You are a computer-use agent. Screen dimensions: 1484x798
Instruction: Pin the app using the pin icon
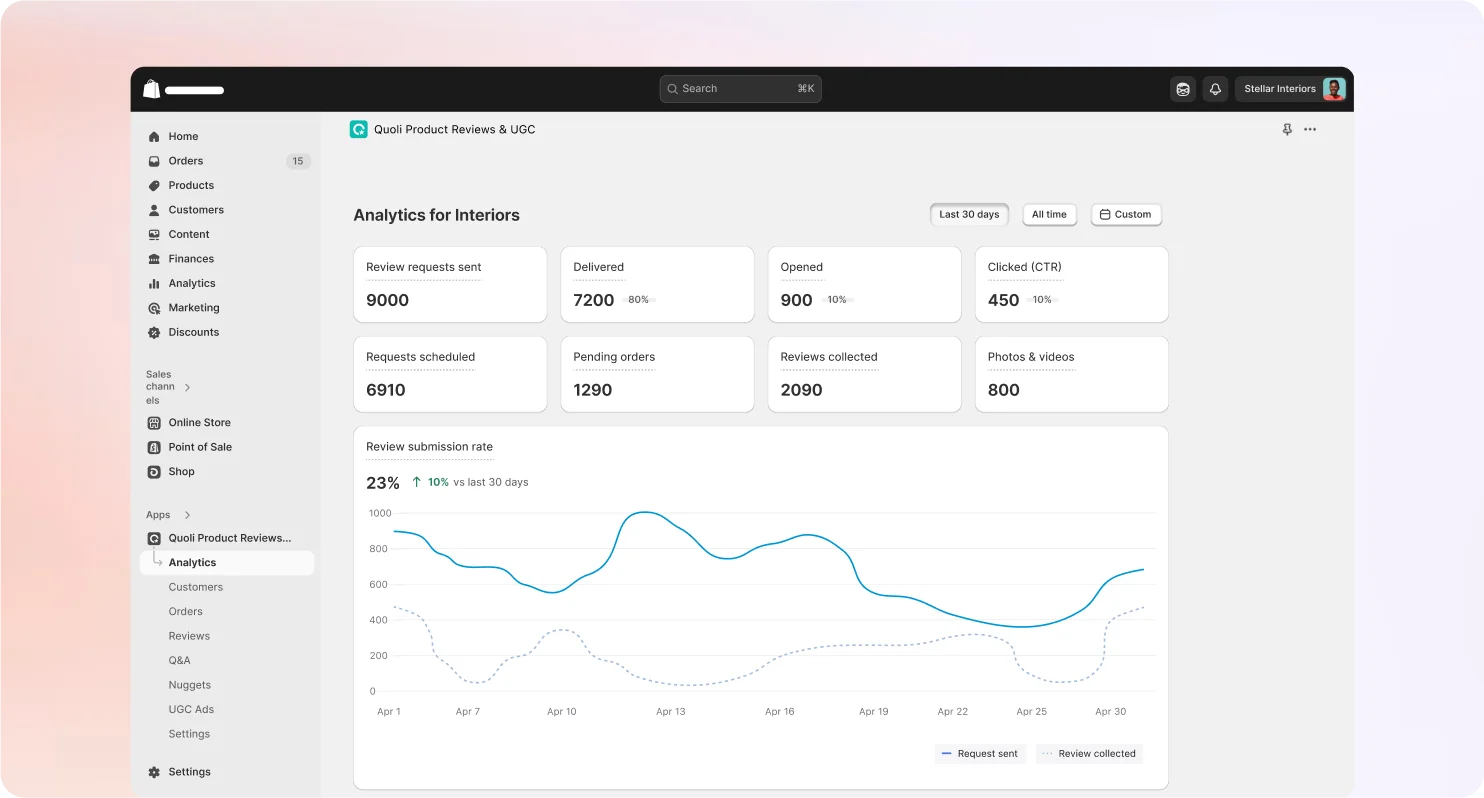point(1287,130)
